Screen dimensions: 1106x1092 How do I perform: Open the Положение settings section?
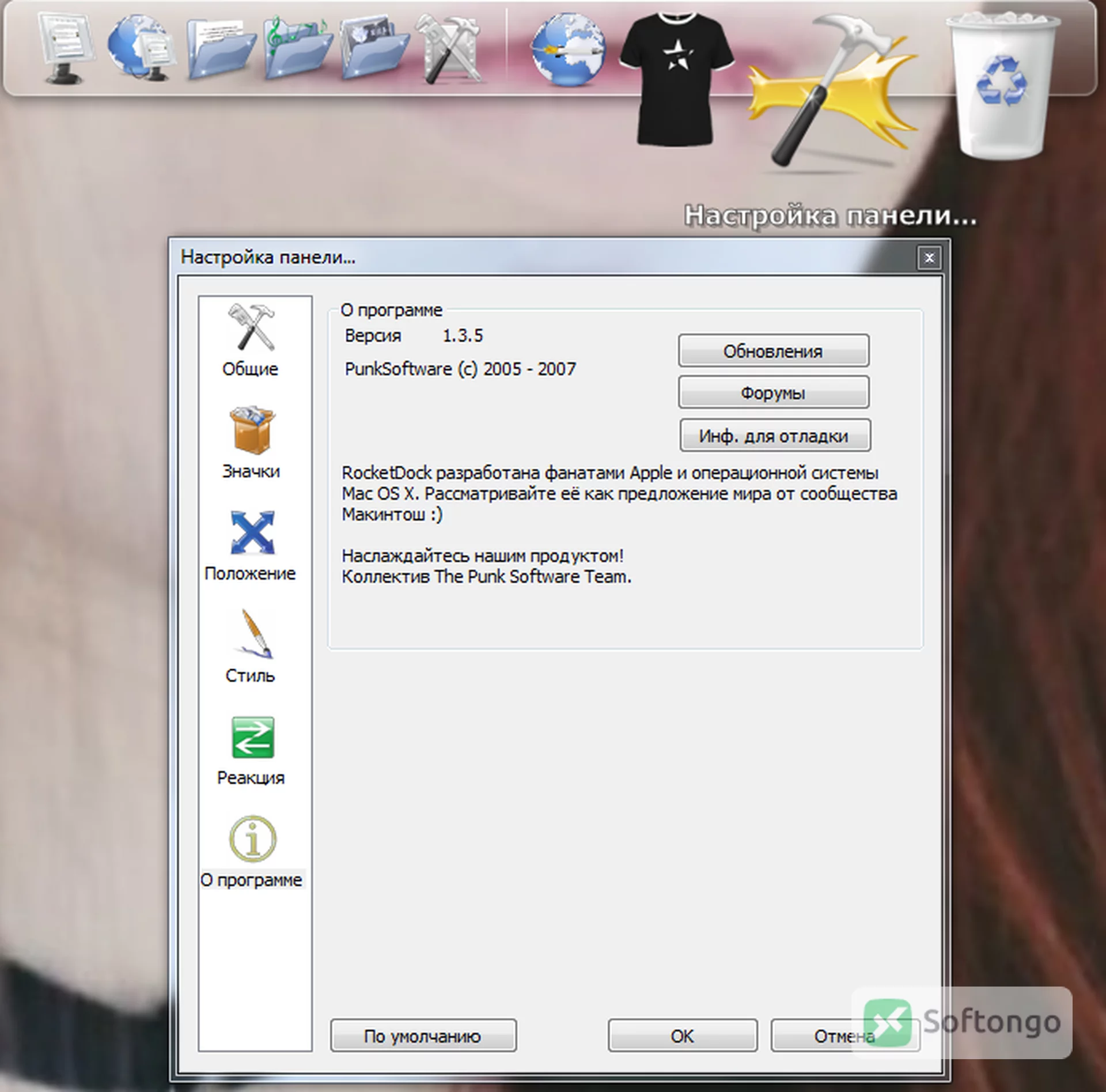tap(250, 546)
